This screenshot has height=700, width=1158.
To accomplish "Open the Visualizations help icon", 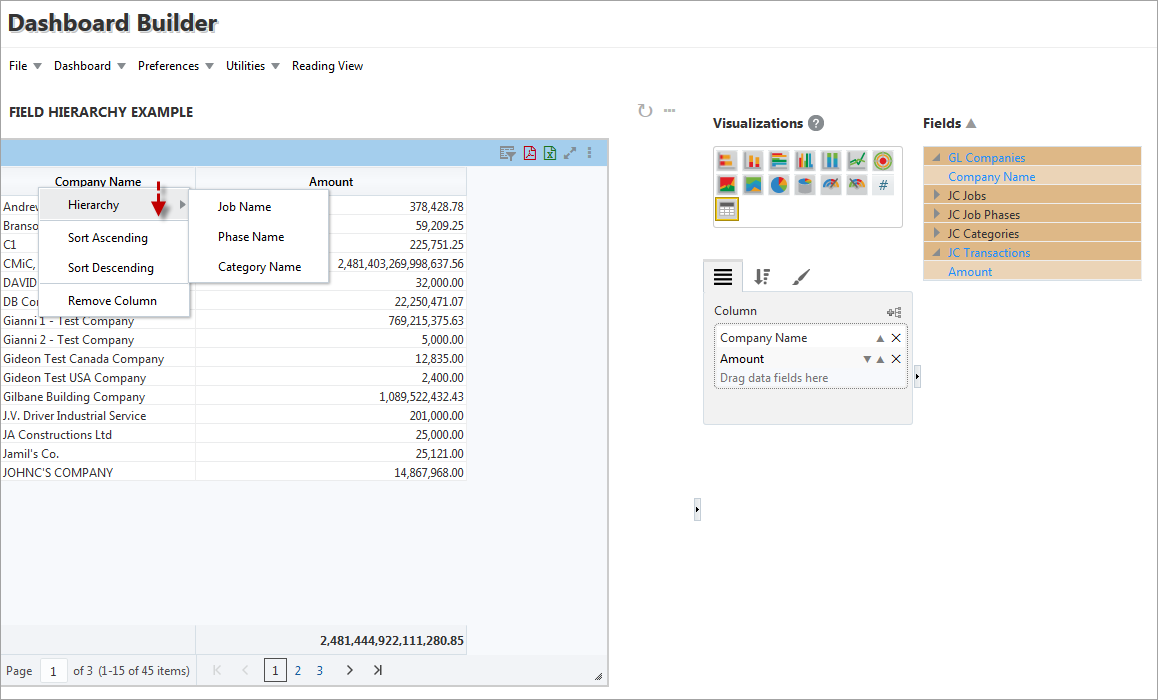I will (816, 124).
